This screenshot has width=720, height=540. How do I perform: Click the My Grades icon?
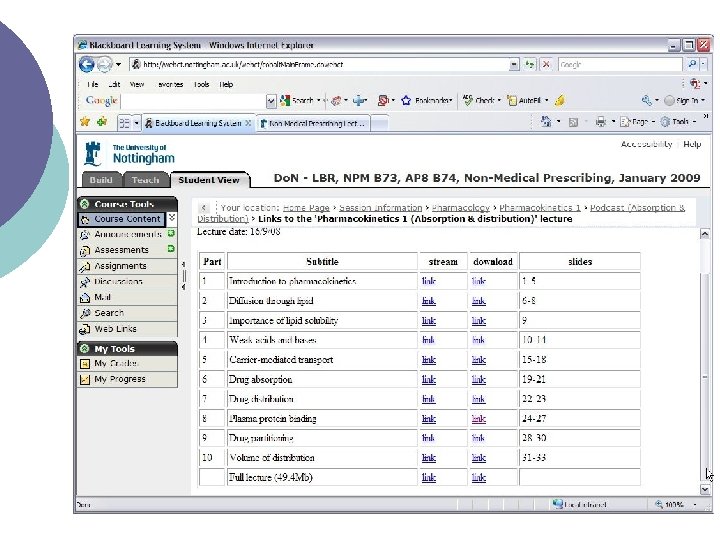84,364
